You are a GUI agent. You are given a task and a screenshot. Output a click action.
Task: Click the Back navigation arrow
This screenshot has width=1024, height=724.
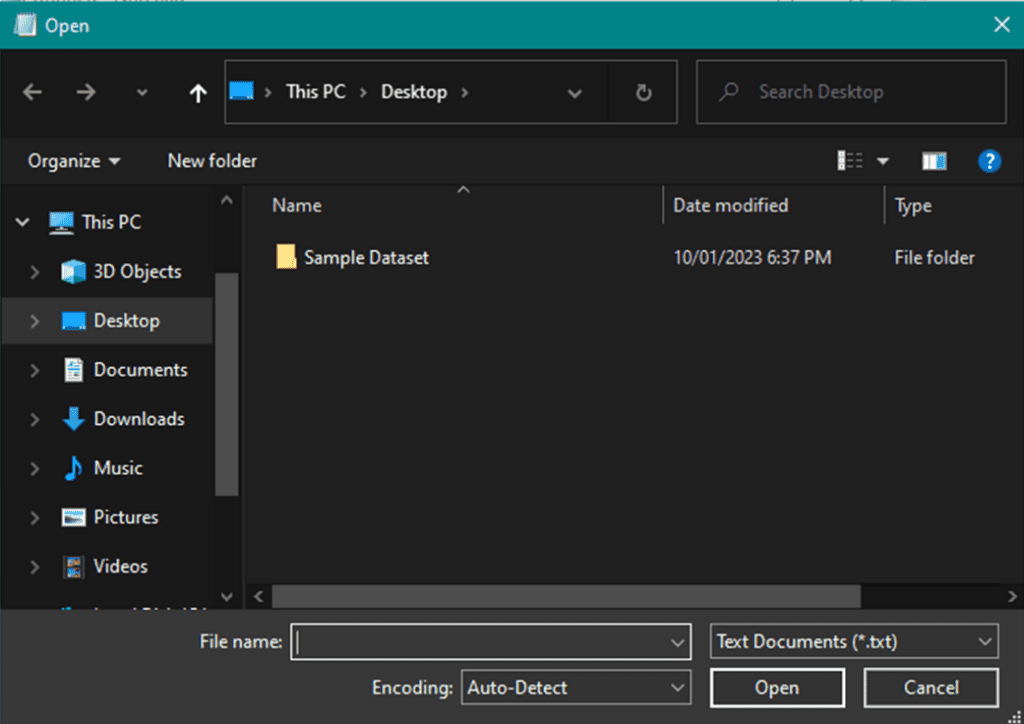click(x=32, y=91)
